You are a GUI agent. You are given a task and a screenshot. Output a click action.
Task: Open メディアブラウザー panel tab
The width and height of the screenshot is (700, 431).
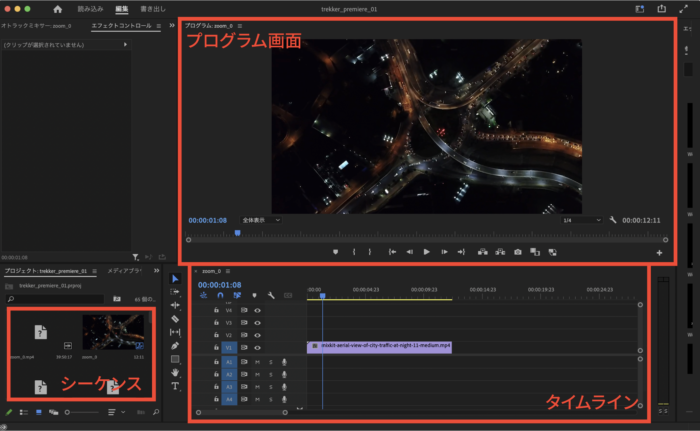[125, 271]
